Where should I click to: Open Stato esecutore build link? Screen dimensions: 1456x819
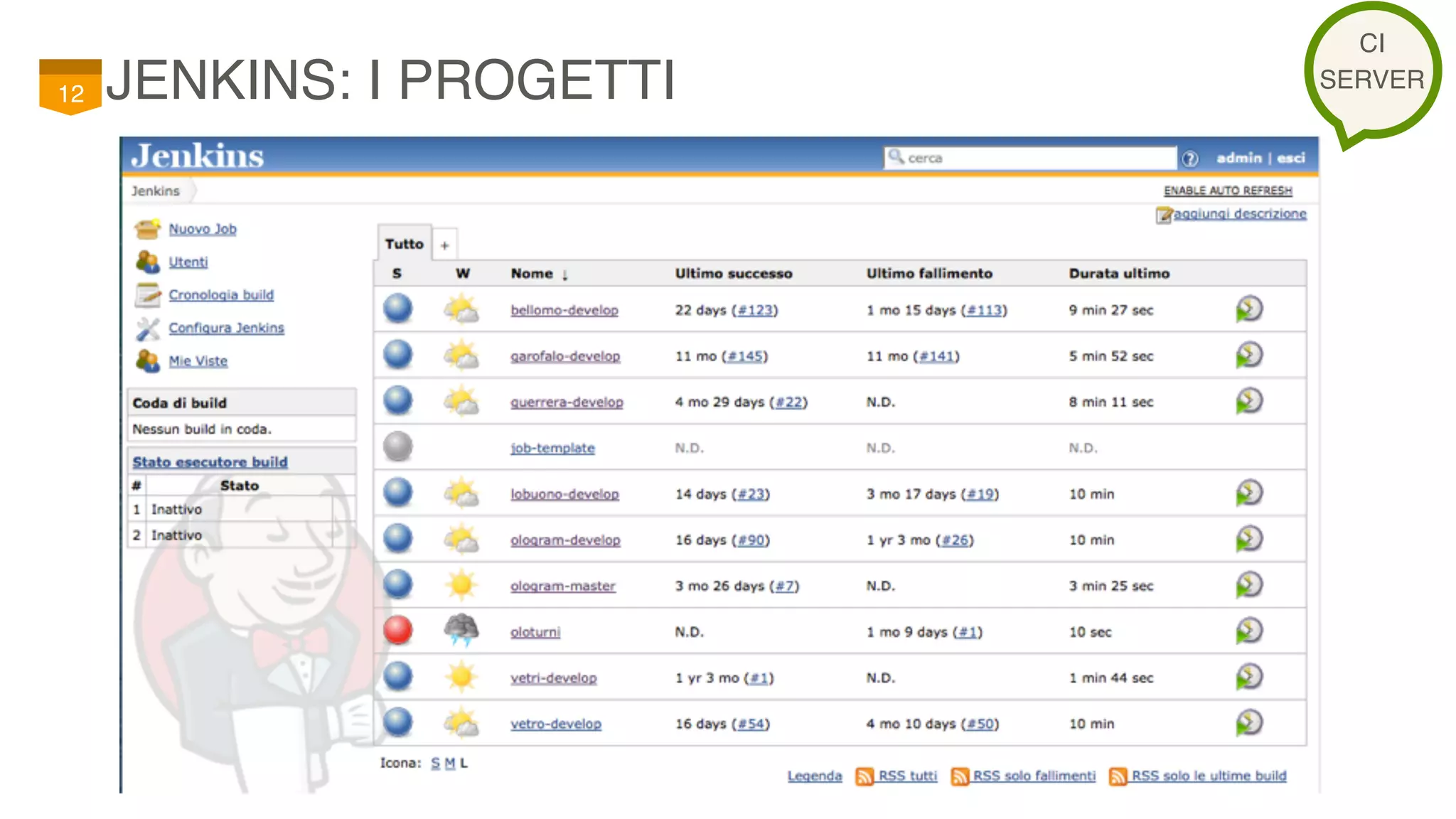[210, 462]
